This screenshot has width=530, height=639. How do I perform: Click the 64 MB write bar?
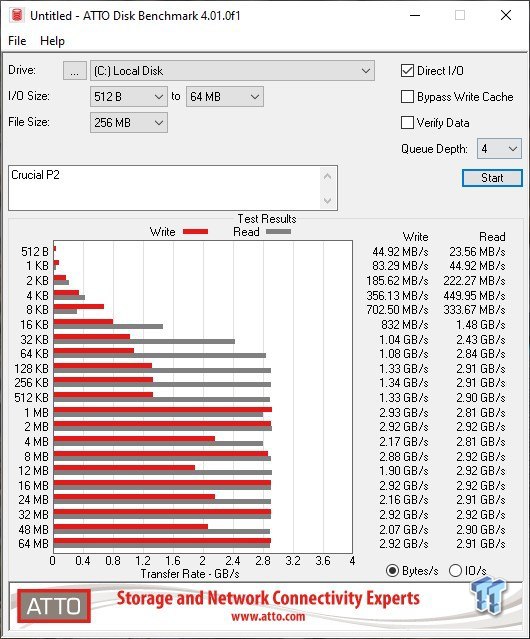point(162,541)
